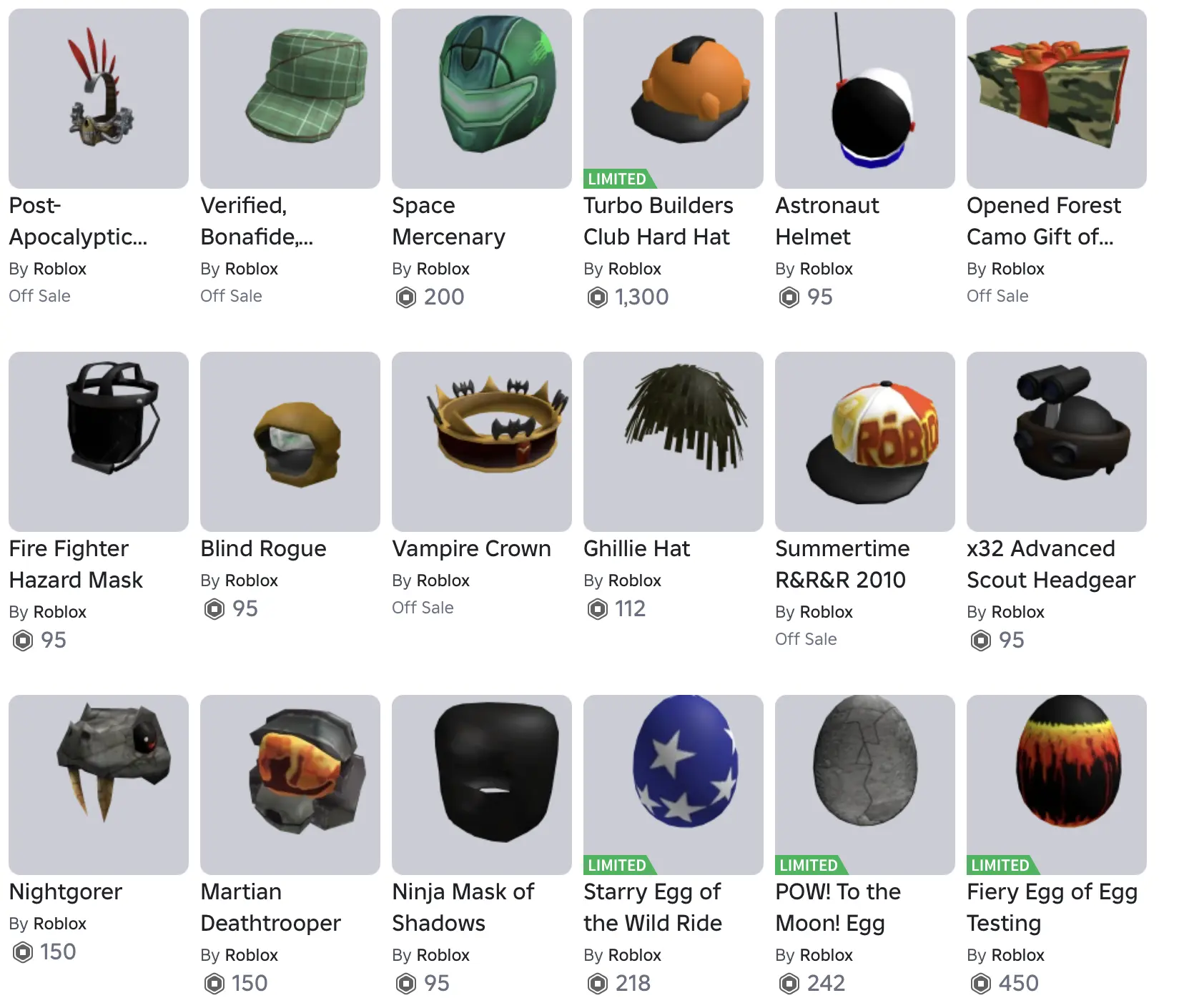The height and width of the screenshot is (1008, 1184).
Task: Click the Robux icon next to 450
Action: [980, 984]
